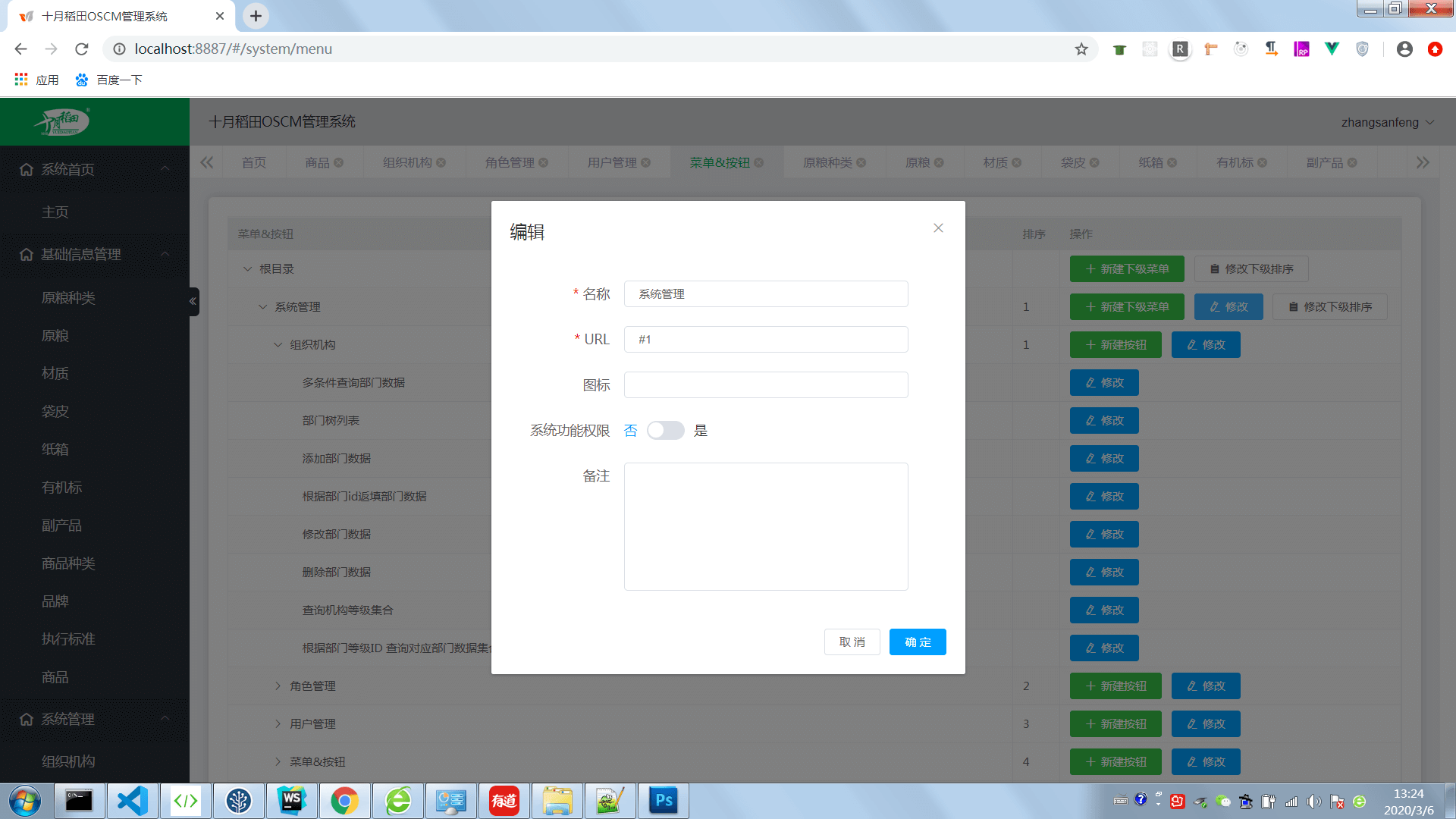Collapse the sidebar with the handle arrow
1456x819 pixels.
pyautogui.click(x=193, y=301)
